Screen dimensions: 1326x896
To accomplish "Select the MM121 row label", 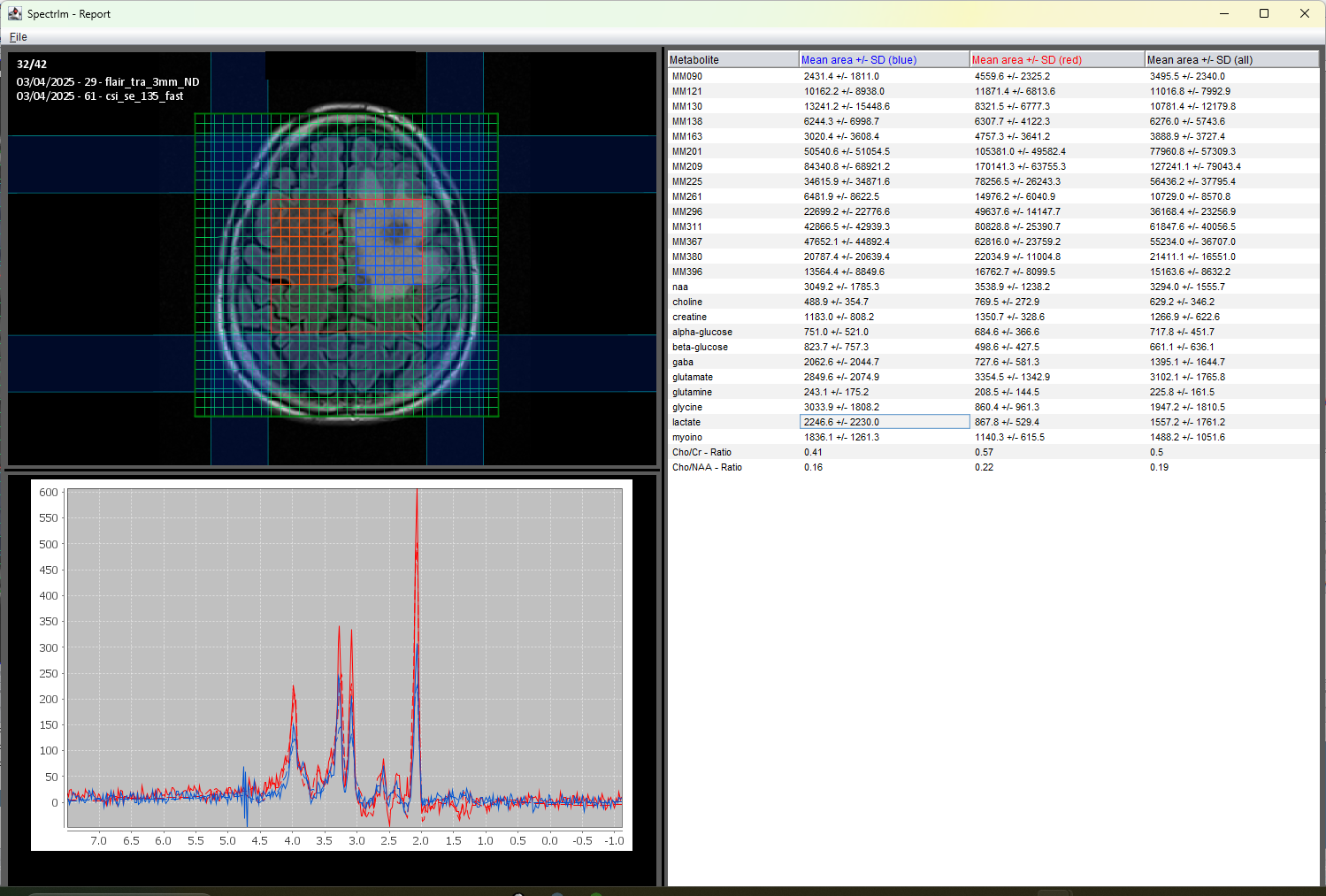I will coord(686,91).
